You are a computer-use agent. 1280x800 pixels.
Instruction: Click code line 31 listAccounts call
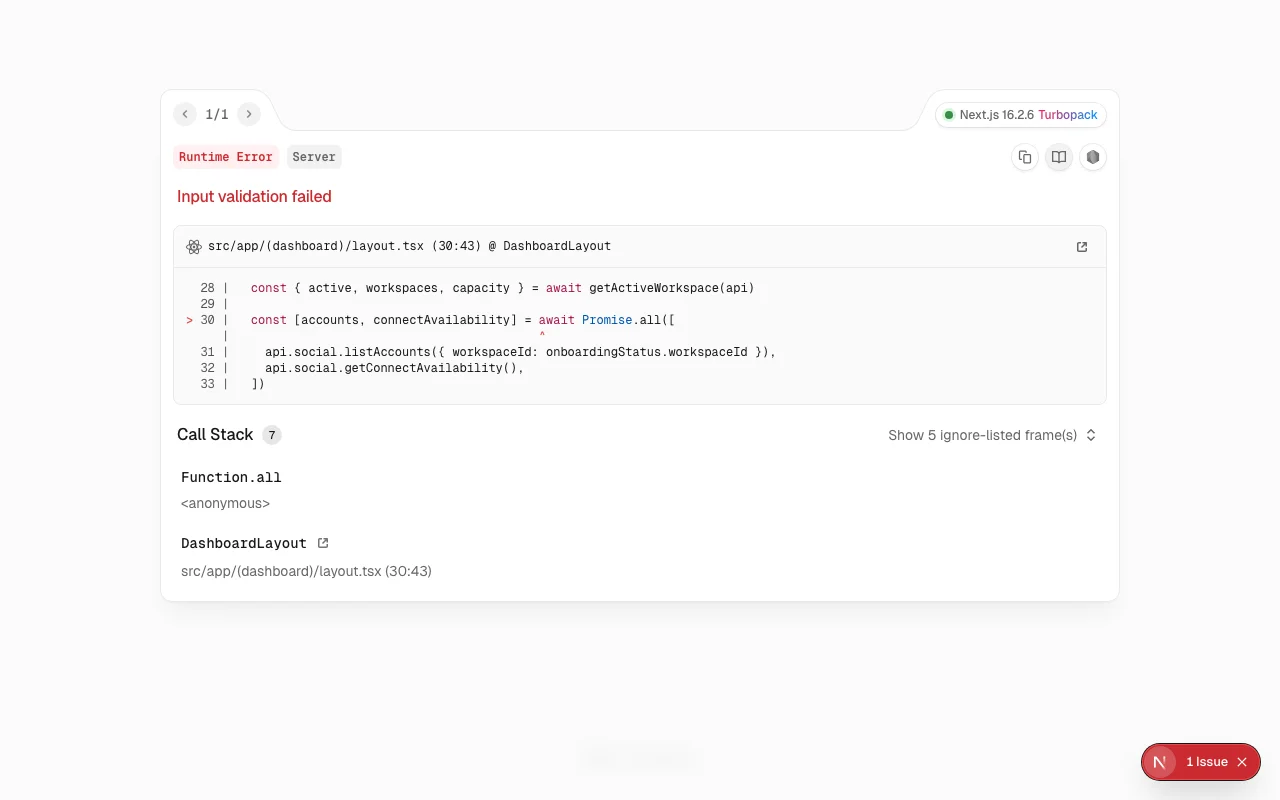pos(521,352)
